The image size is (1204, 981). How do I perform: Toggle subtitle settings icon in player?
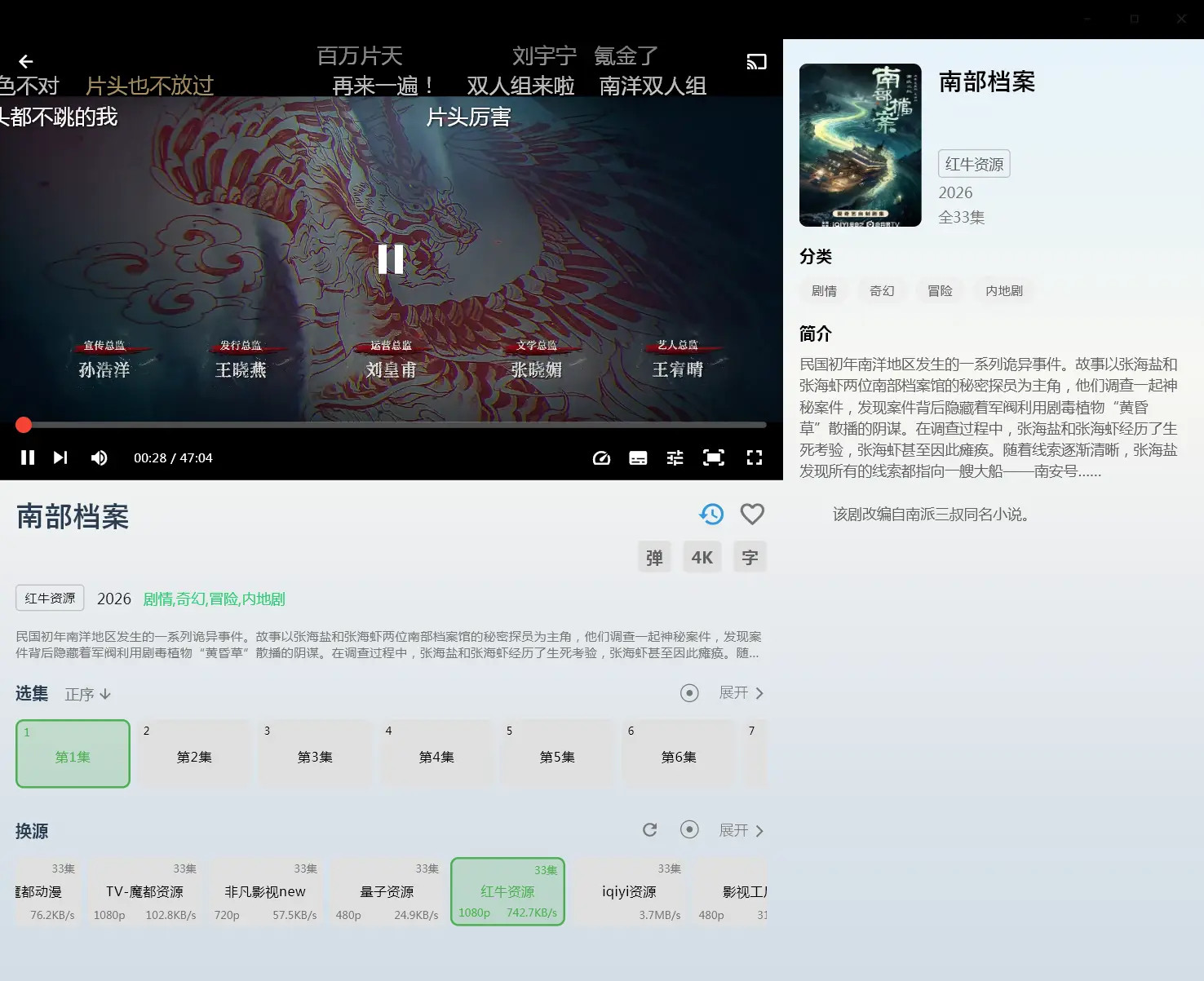(638, 457)
